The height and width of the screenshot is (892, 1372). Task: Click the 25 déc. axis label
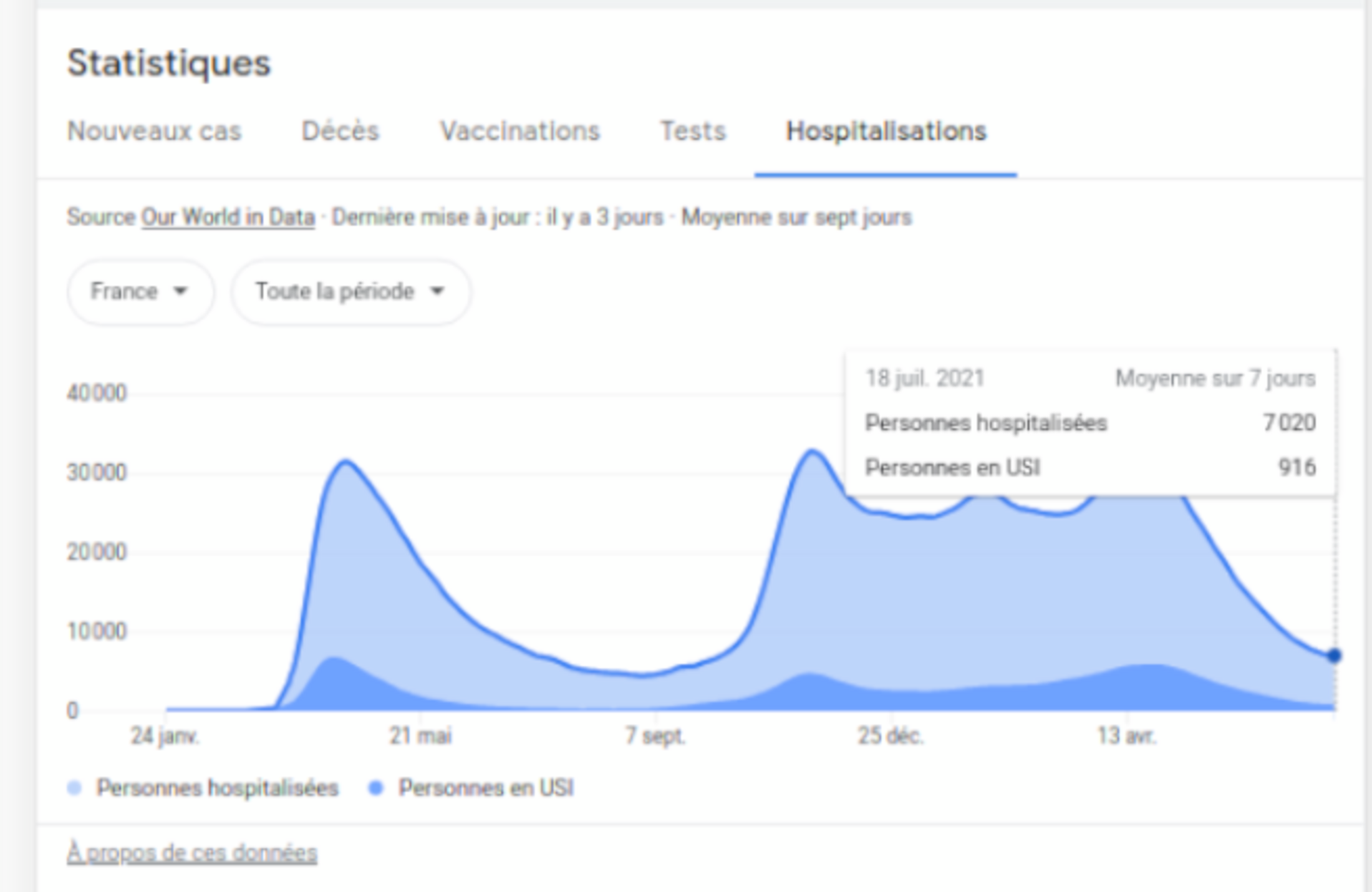pos(890,736)
